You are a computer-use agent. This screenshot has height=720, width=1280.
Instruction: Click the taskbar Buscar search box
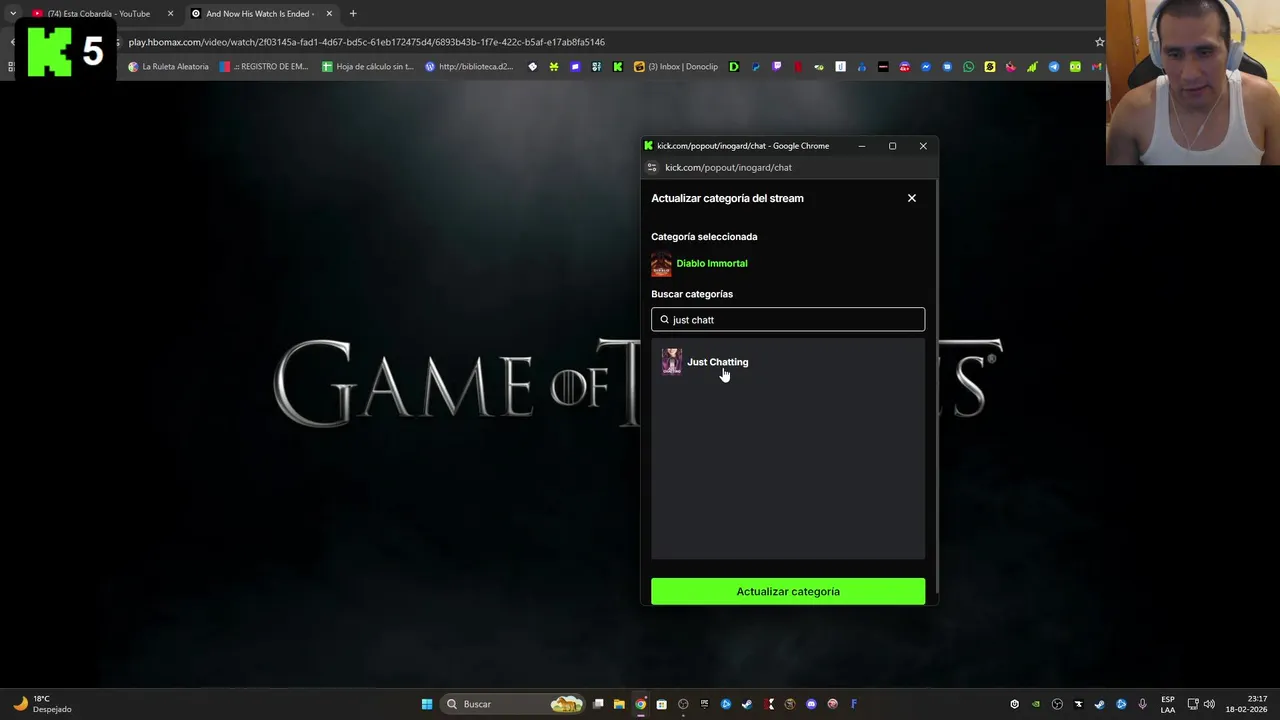[x=512, y=704]
